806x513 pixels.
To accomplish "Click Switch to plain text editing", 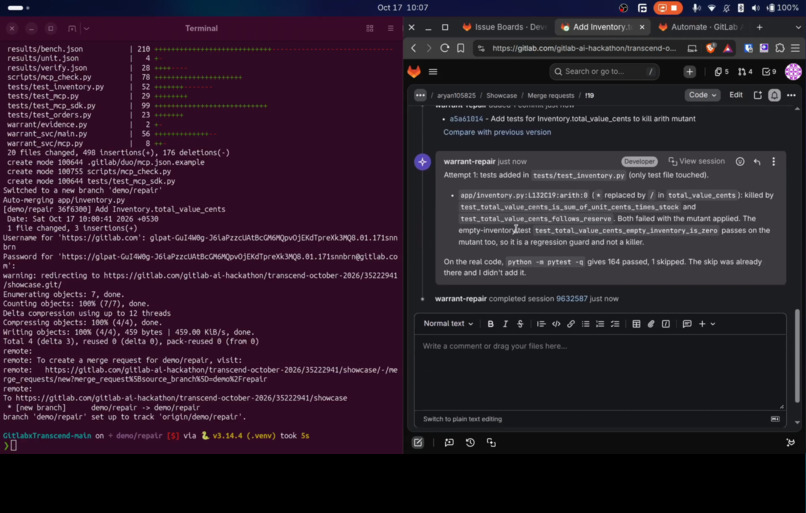I will pyautogui.click(x=463, y=419).
